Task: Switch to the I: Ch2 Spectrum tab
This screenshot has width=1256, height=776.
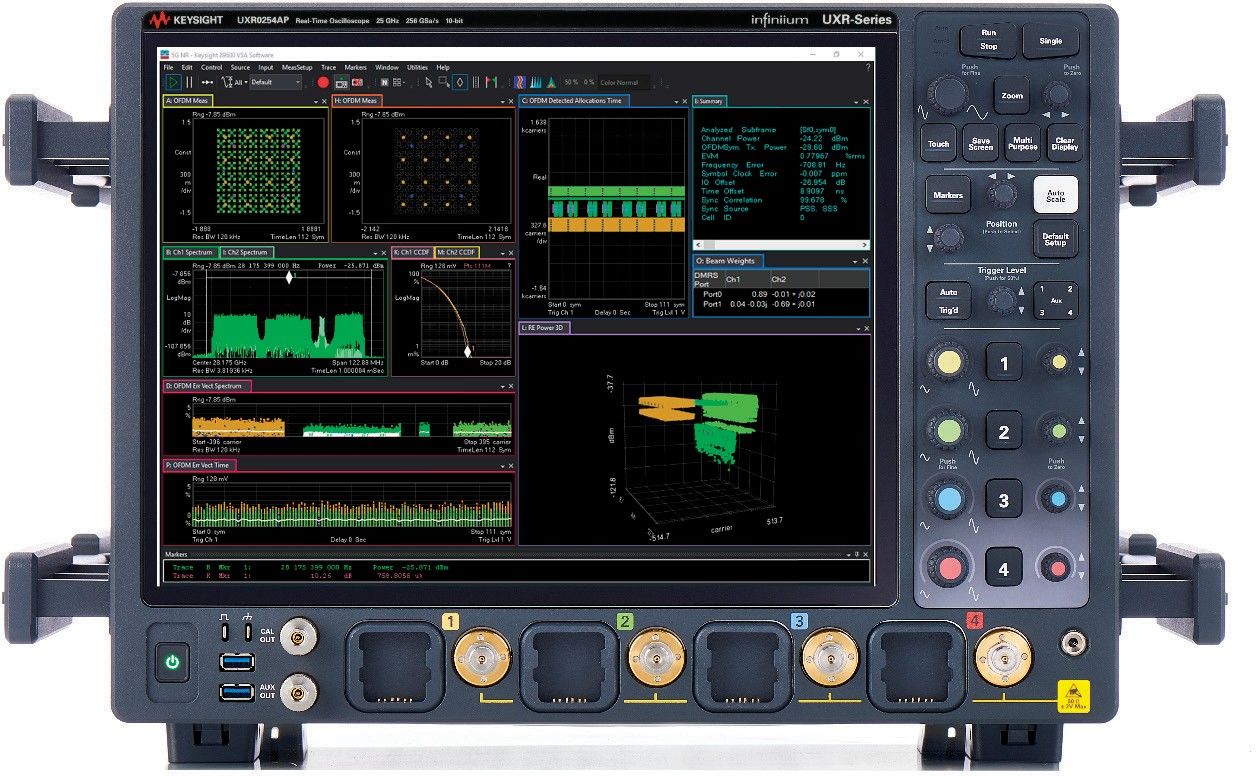Action: click(246, 253)
